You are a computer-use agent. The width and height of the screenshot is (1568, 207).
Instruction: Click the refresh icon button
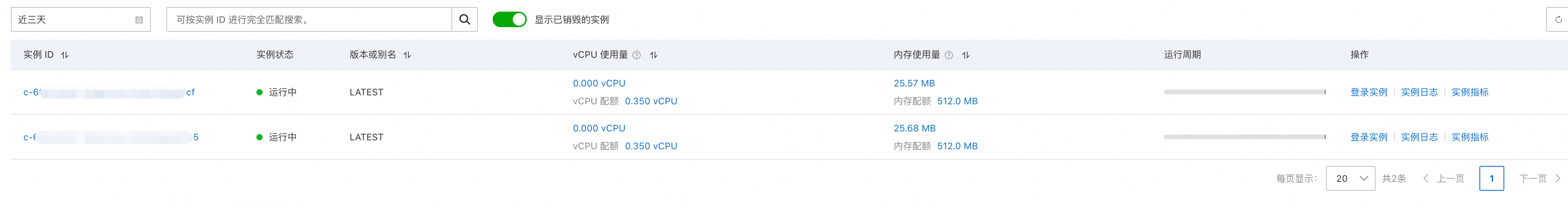click(x=1558, y=19)
